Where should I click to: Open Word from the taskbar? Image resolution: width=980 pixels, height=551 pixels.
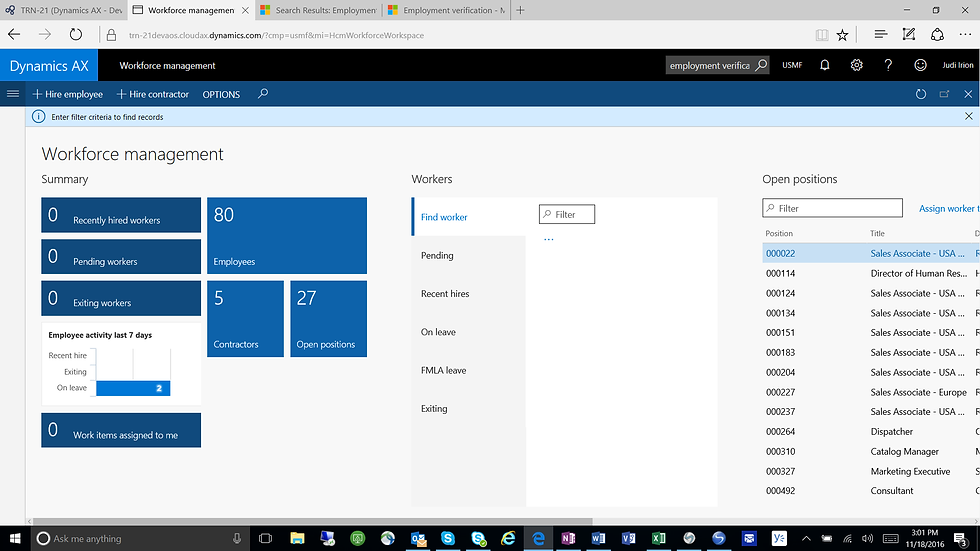[598, 539]
